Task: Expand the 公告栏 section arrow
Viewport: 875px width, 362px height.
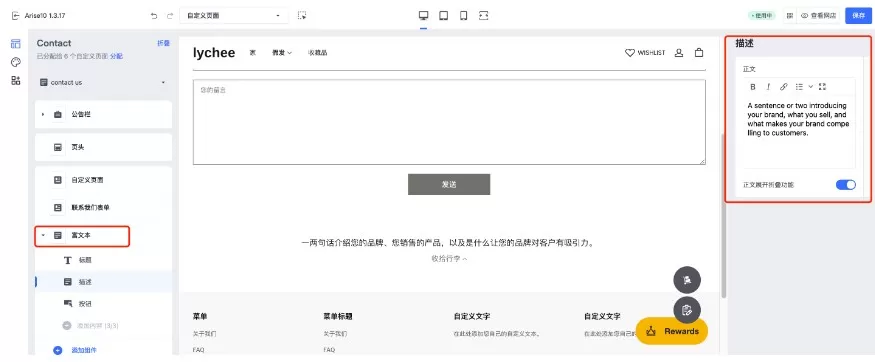Action: coord(43,114)
